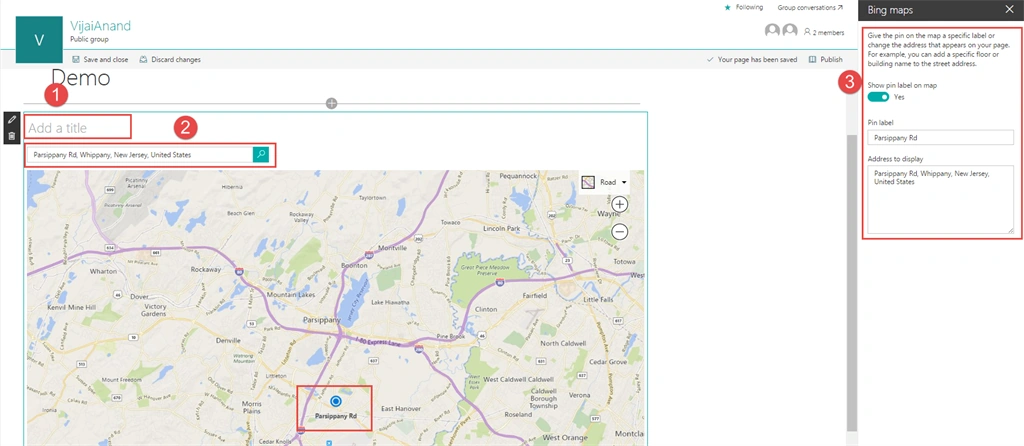Click Discard changes
Viewport: 1024px width, 446px height.
[170, 59]
